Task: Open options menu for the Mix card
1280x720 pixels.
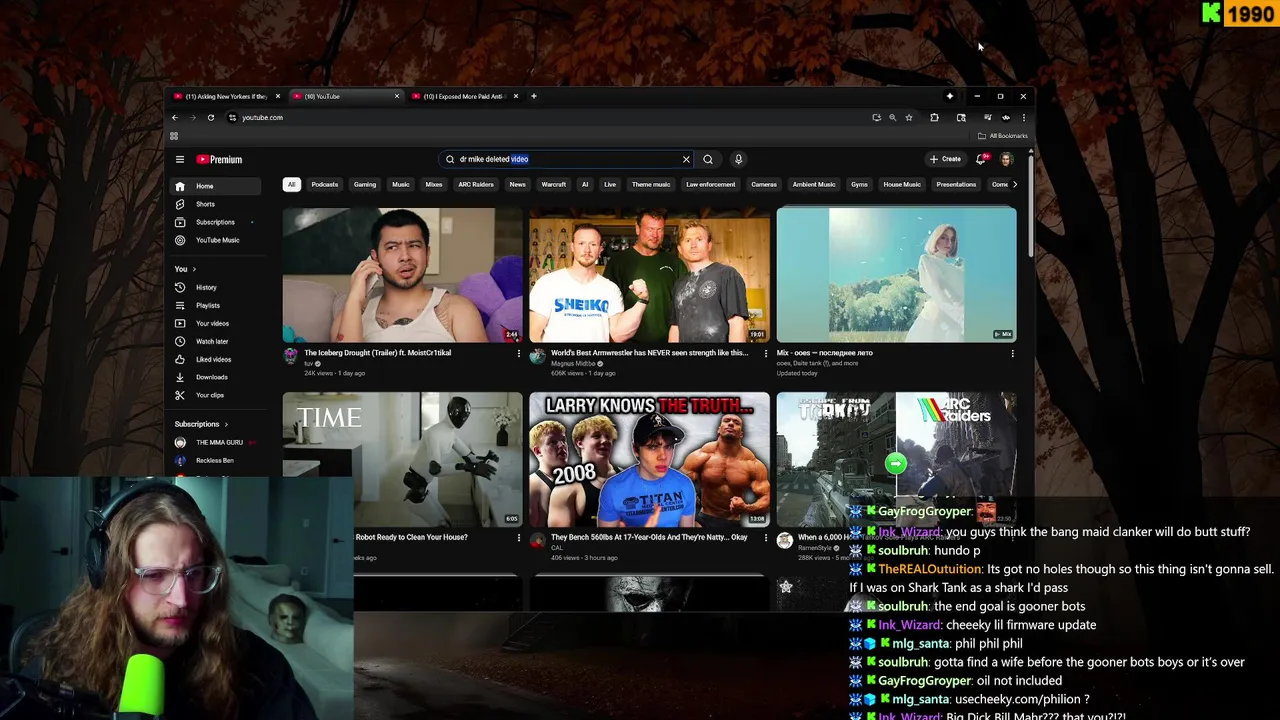Action: pos(1012,353)
